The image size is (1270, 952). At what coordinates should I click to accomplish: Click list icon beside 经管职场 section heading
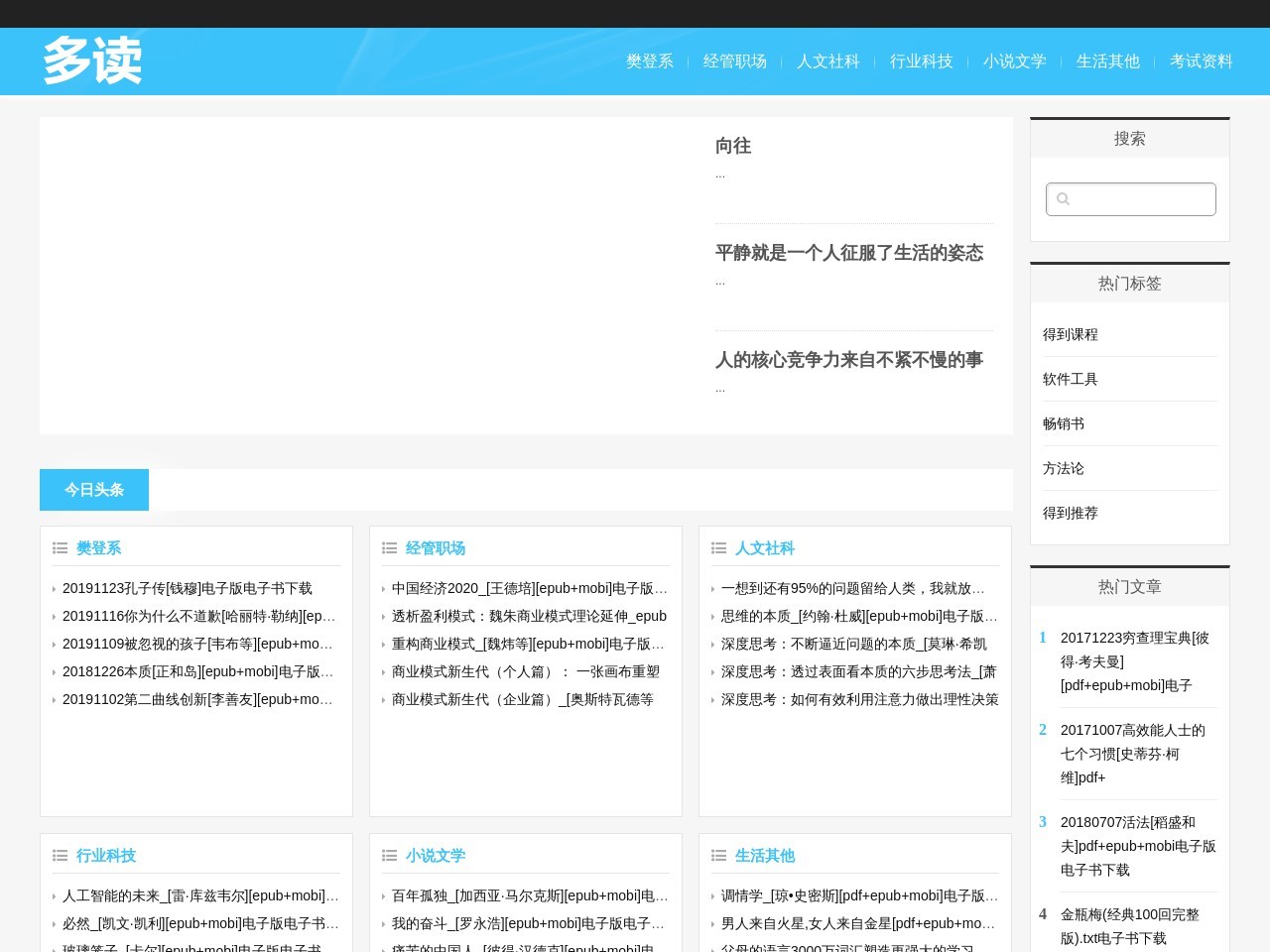[x=390, y=548]
